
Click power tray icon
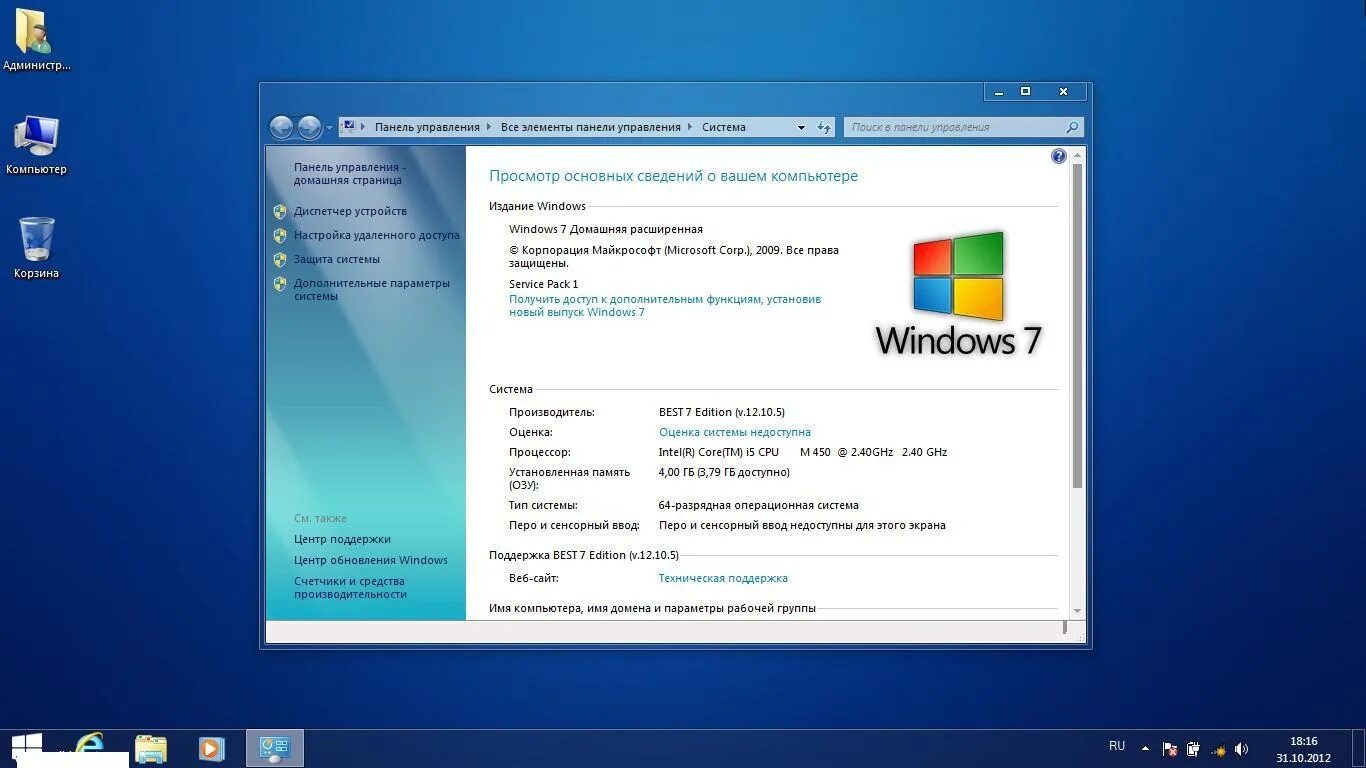1193,748
